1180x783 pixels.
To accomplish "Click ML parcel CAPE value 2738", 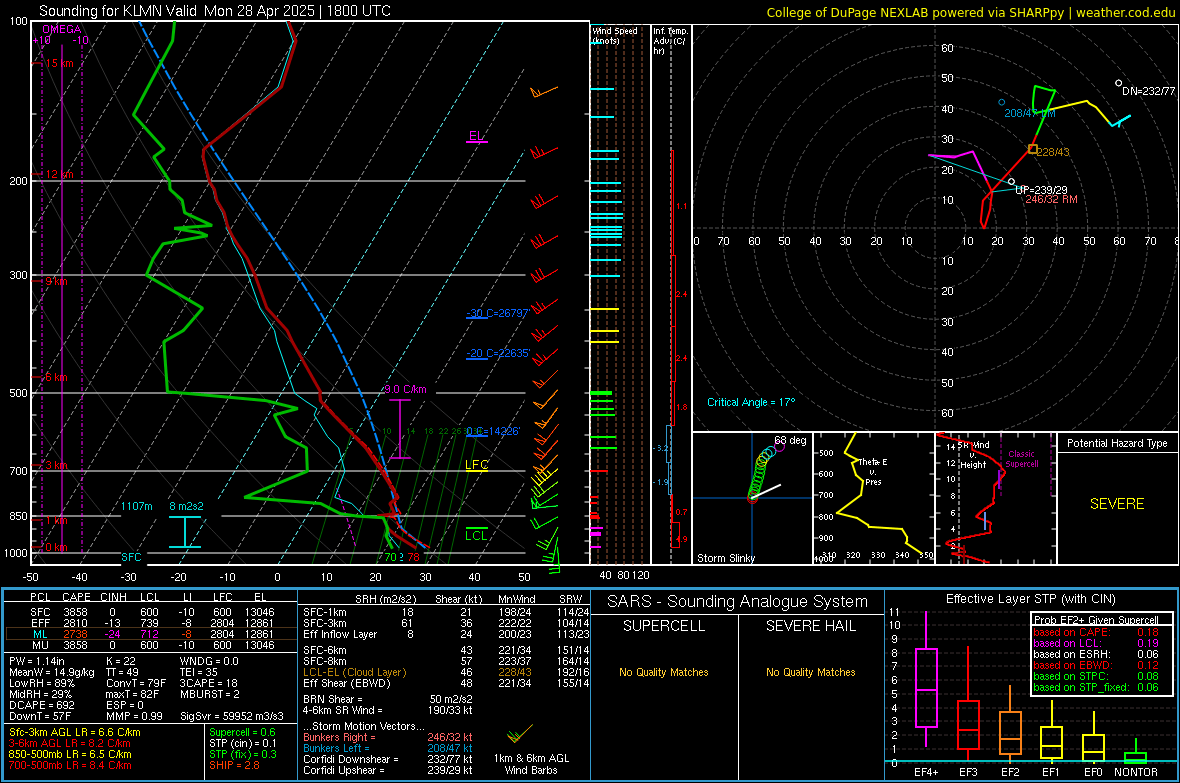I will pyautogui.click(x=76, y=634).
